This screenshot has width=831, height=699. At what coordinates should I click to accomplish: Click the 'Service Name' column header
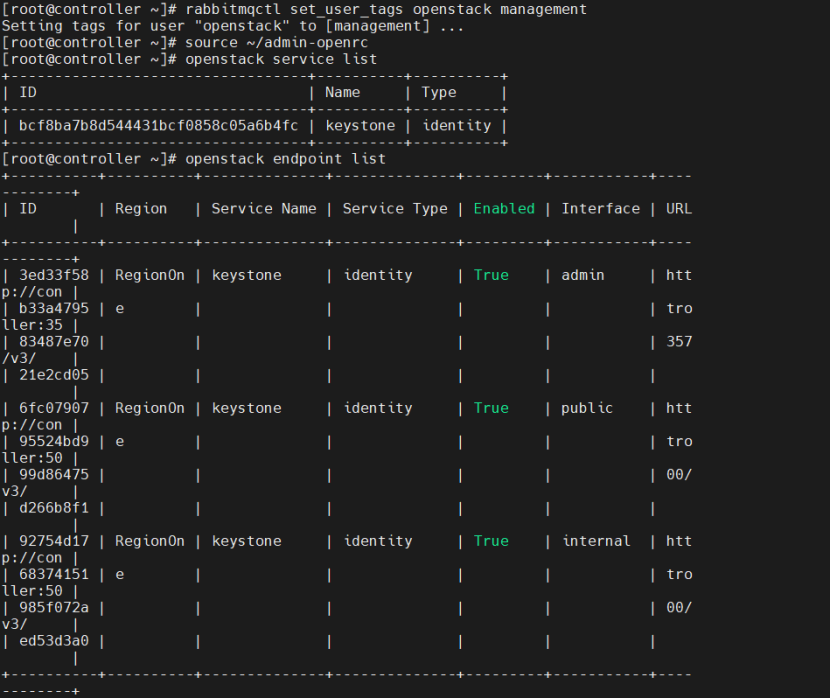point(264,209)
